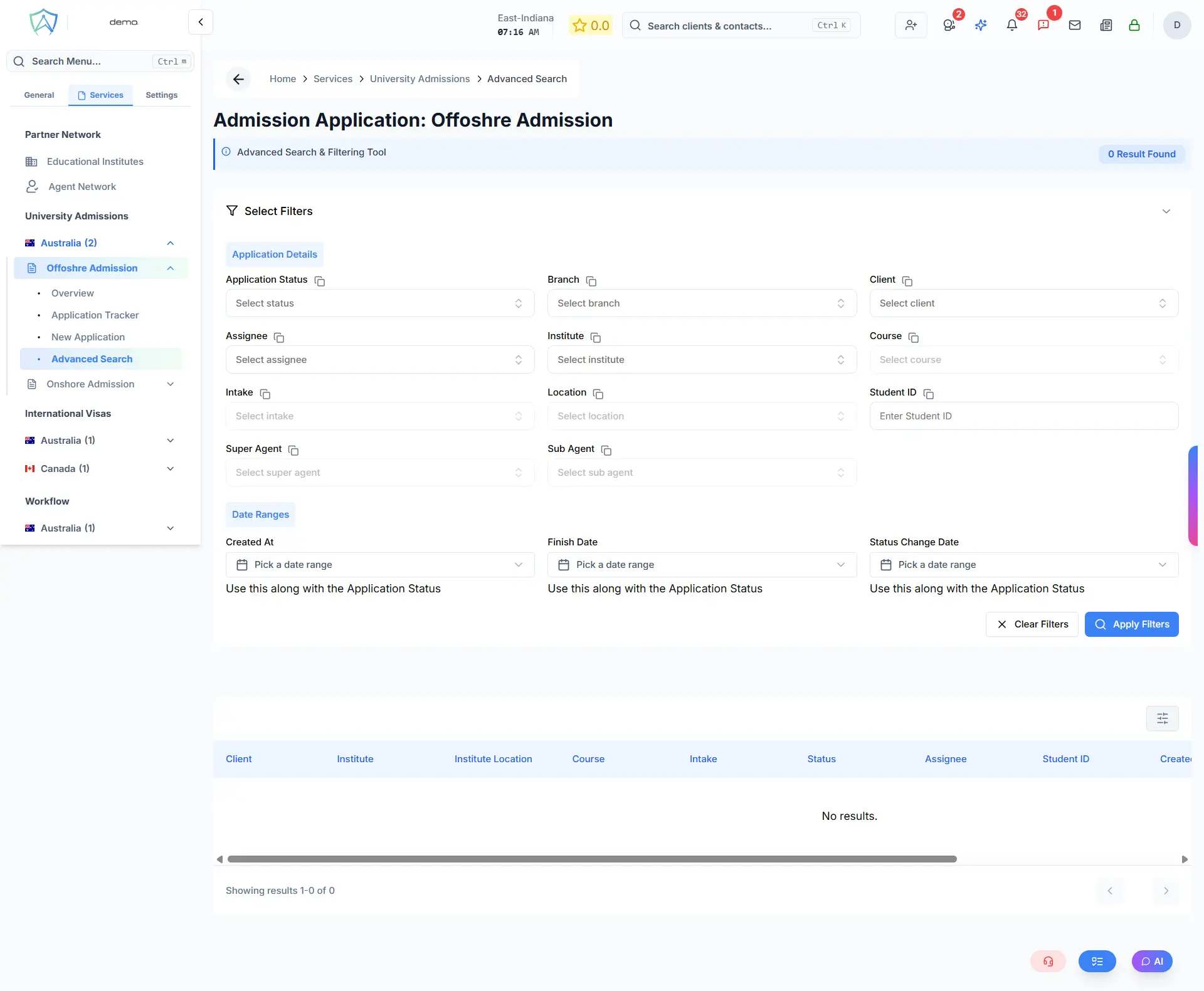This screenshot has width=1204, height=991.
Task: Click the red headset support icon
Action: pos(1048,961)
